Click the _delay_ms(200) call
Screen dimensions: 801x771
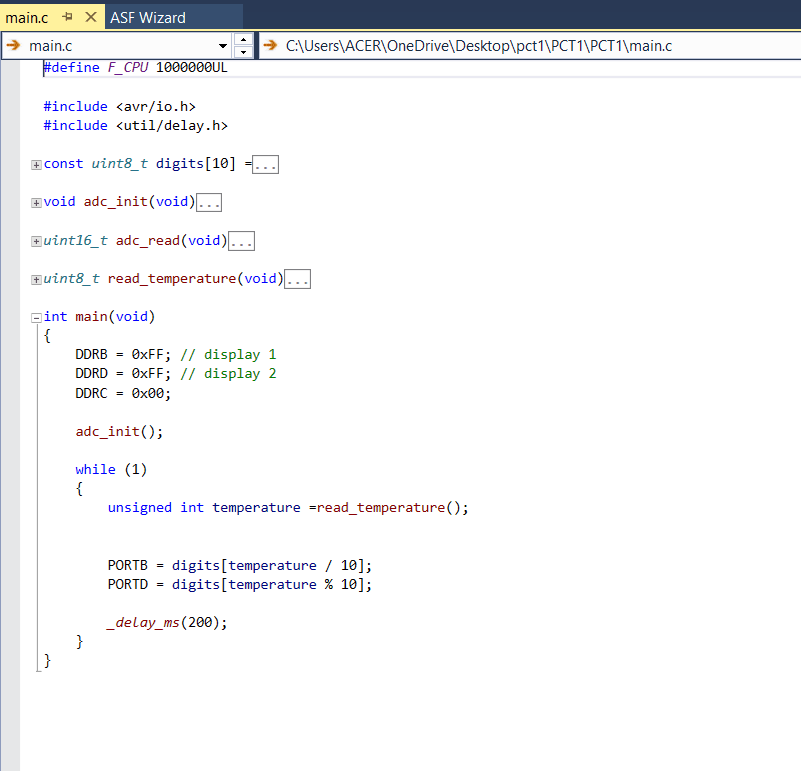tap(167, 622)
